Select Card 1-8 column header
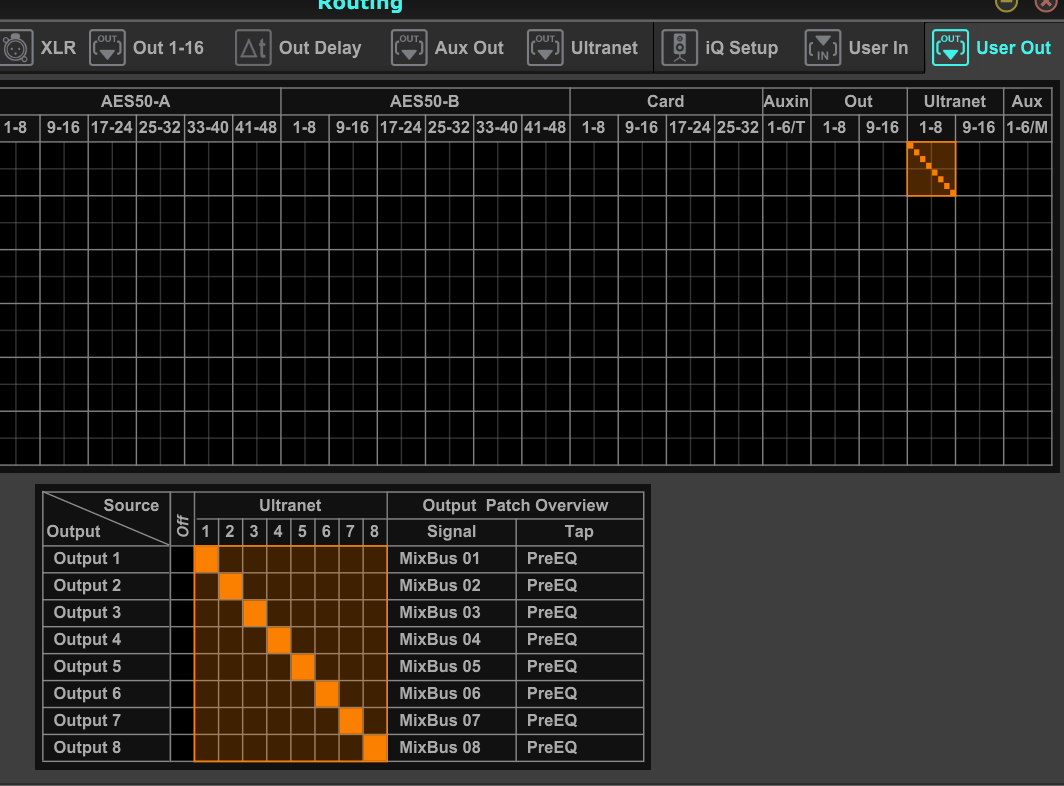This screenshot has width=1064, height=786. coord(594,128)
